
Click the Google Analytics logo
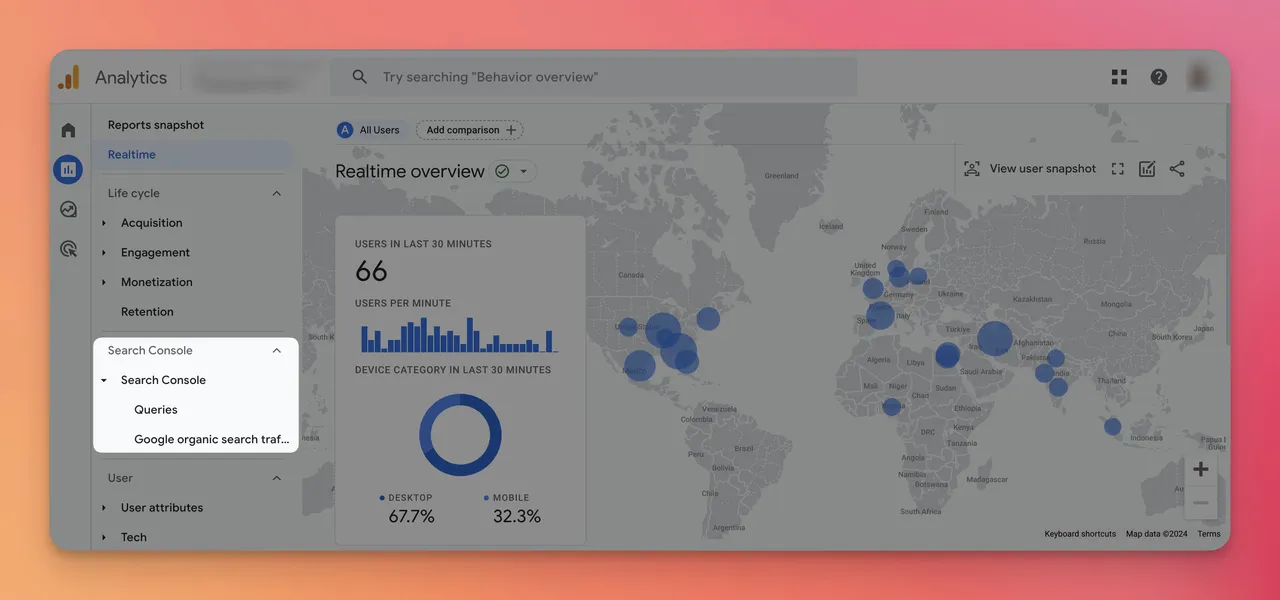pyautogui.click(x=69, y=77)
